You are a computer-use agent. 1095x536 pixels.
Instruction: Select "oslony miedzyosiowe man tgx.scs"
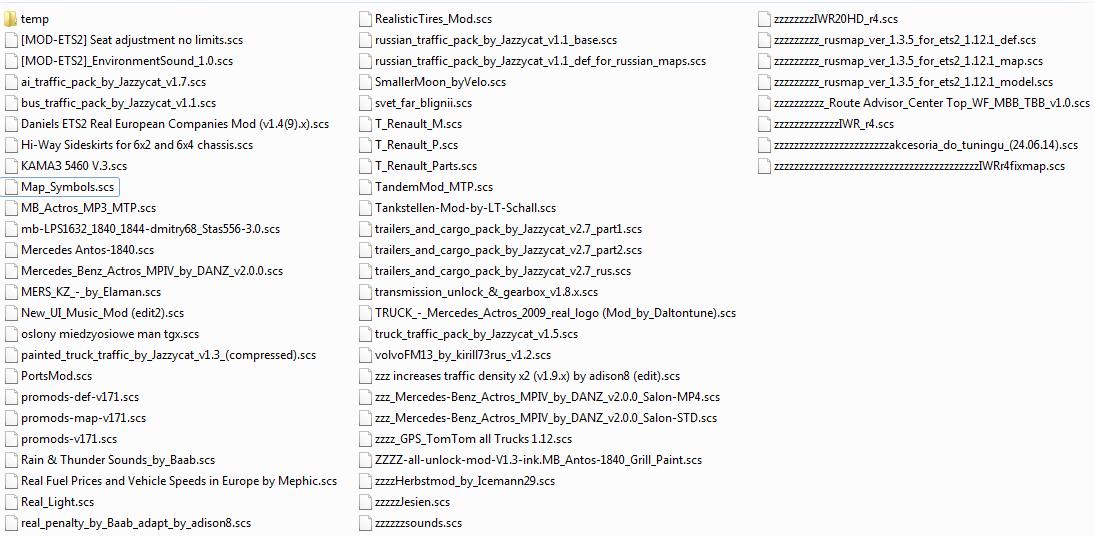110,334
